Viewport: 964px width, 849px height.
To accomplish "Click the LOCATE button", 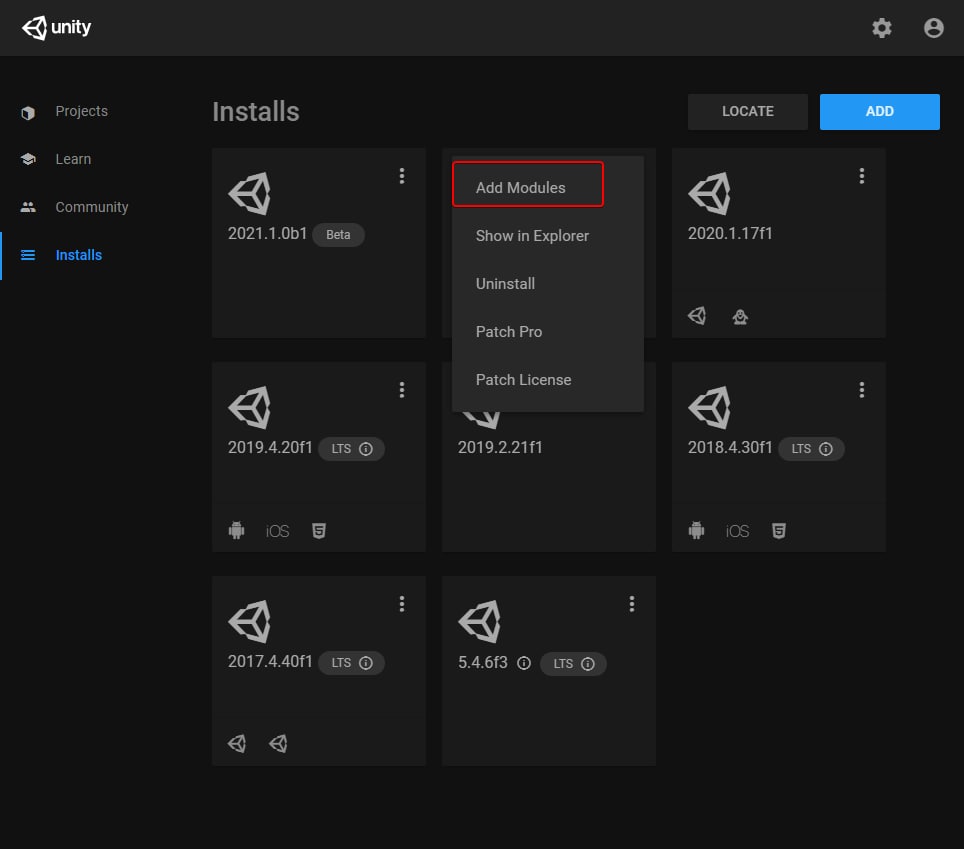I will tap(748, 112).
